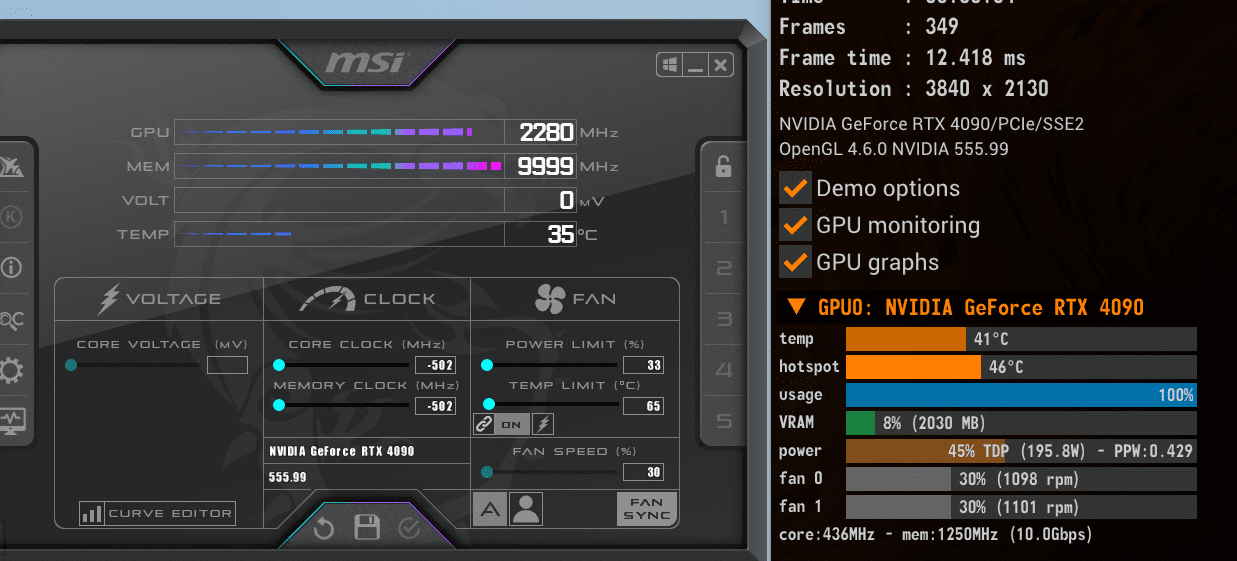Click the Core Voltage slider handle
1237x561 pixels.
point(71,365)
